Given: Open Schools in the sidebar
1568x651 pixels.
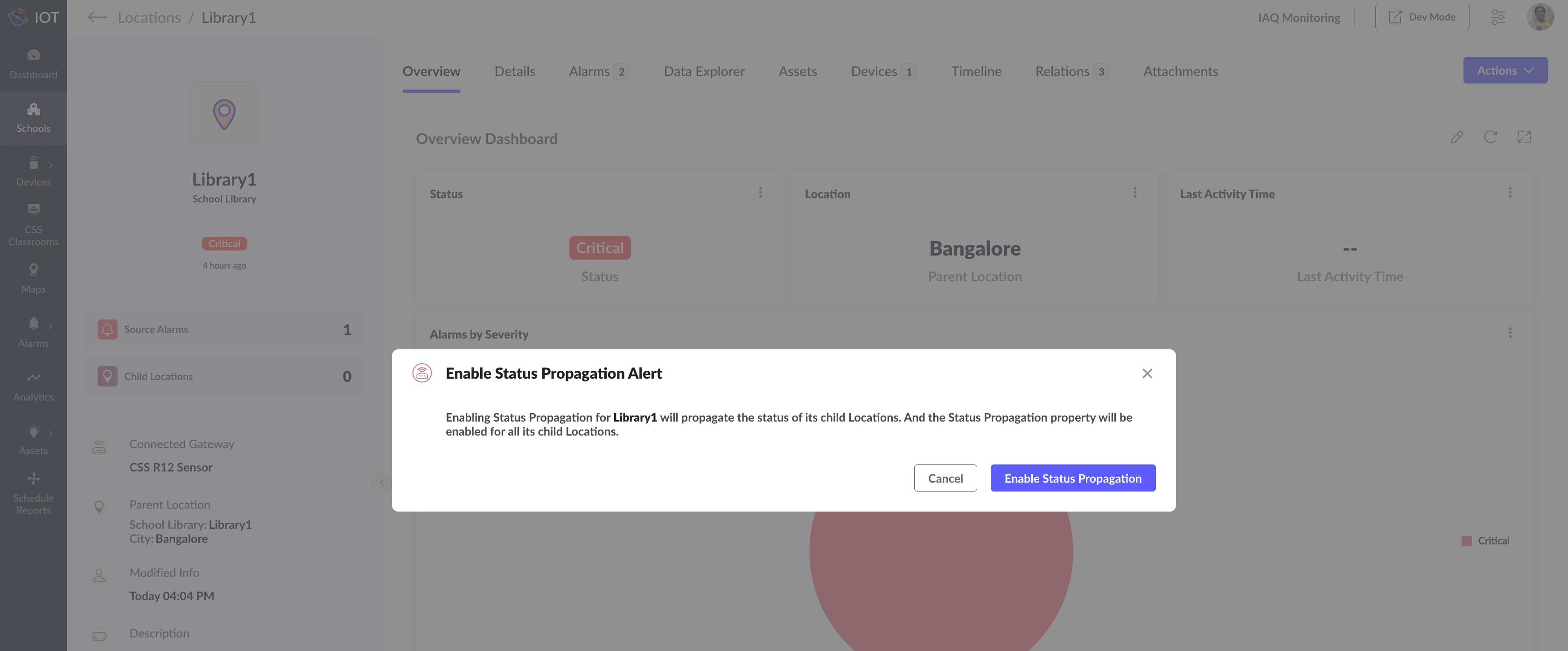Looking at the screenshot, I should click(x=34, y=118).
